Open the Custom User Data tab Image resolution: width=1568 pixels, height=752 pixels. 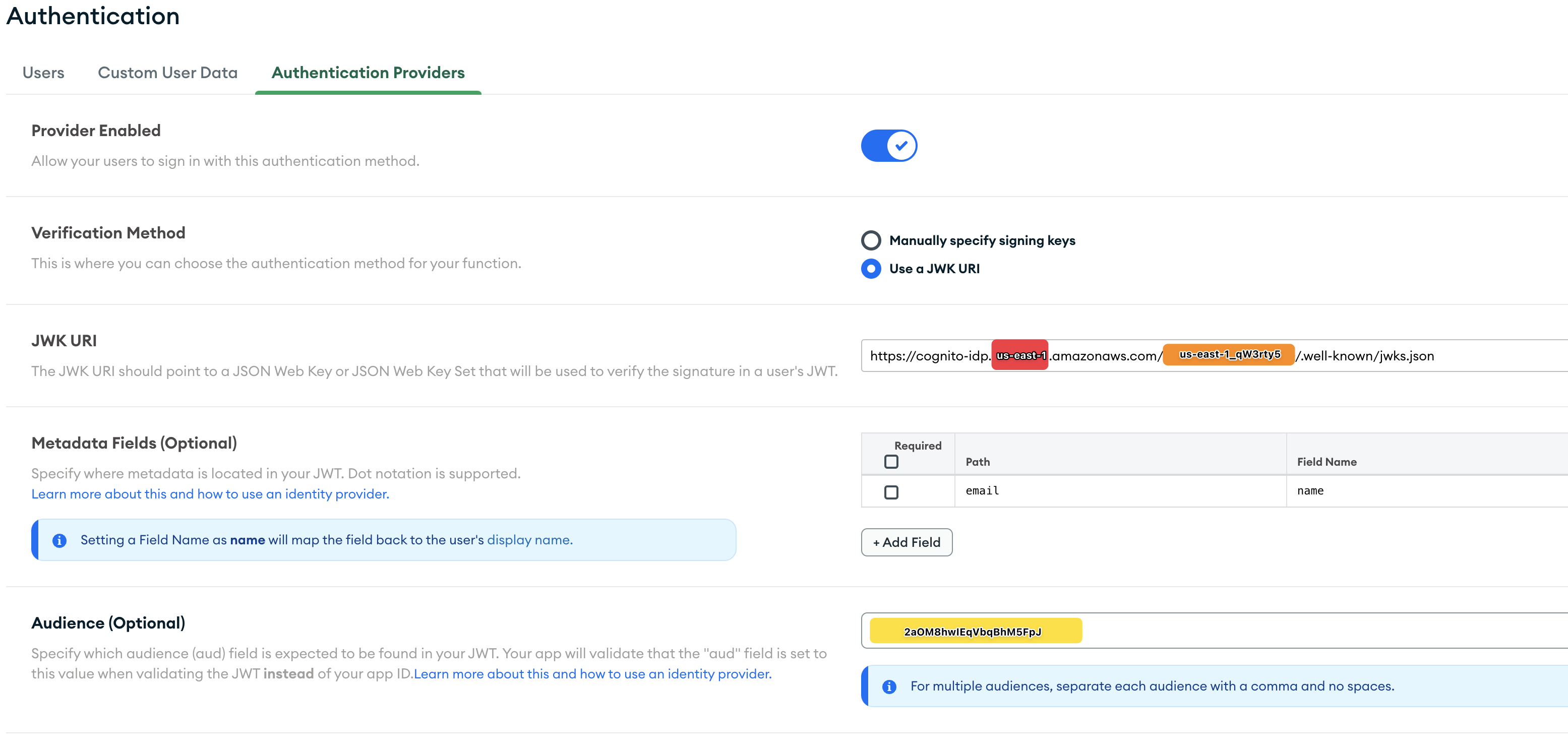[x=167, y=73]
